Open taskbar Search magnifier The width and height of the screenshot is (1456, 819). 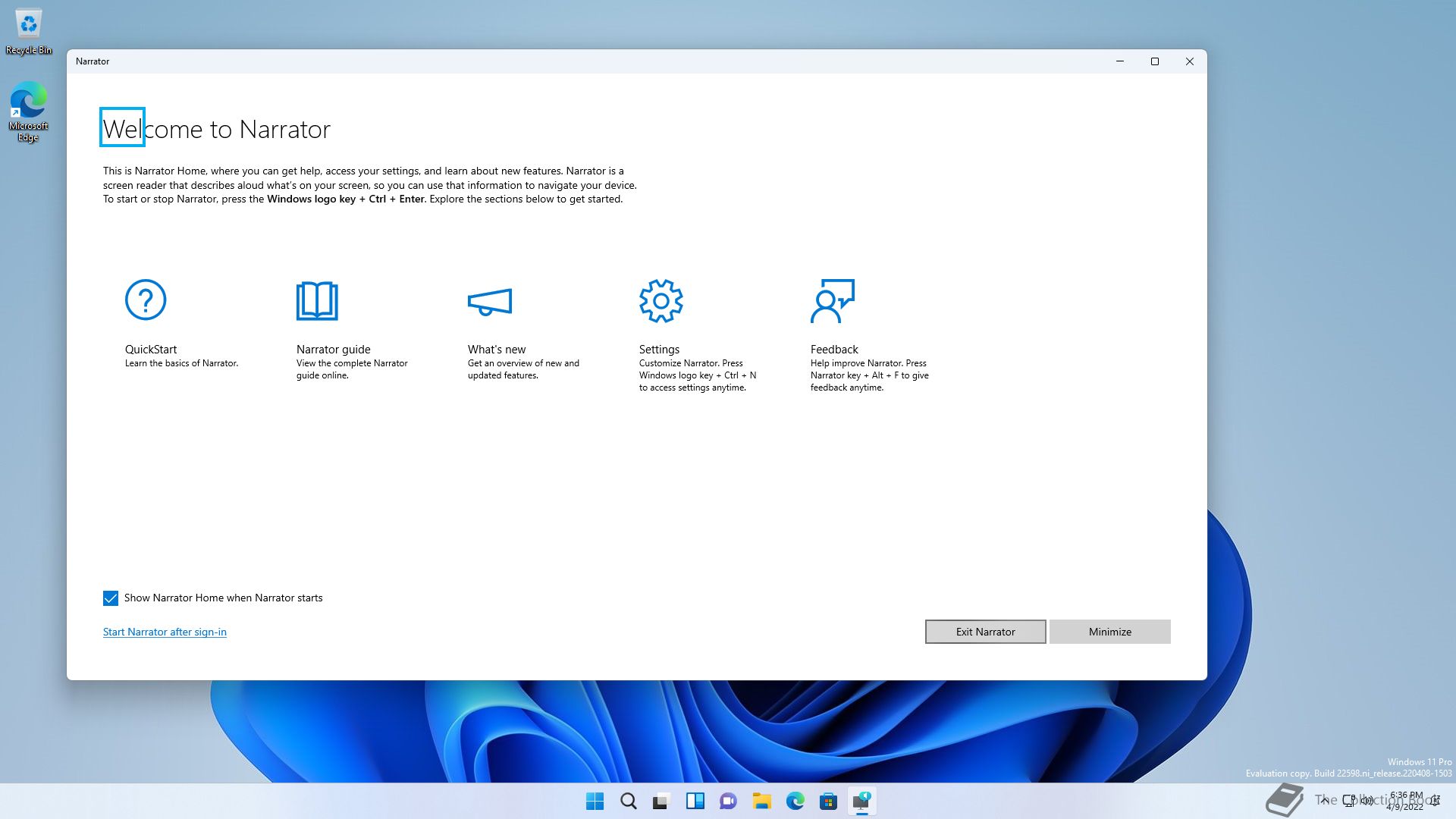[629, 801]
